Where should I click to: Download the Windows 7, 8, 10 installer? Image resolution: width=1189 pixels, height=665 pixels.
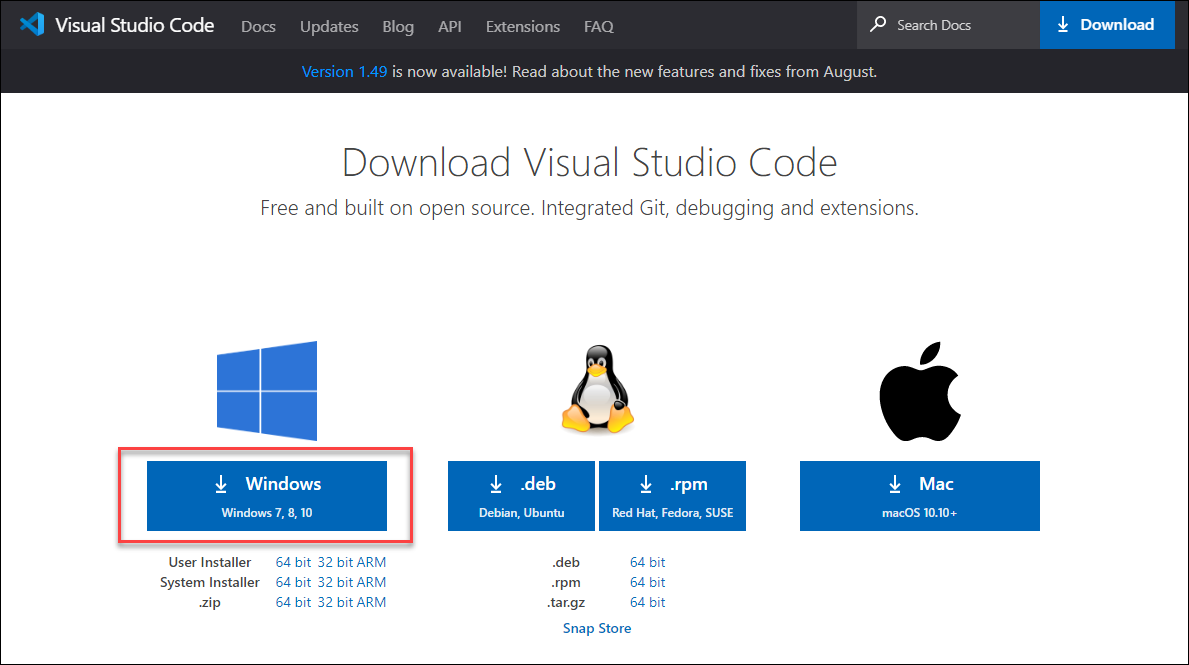click(267, 496)
